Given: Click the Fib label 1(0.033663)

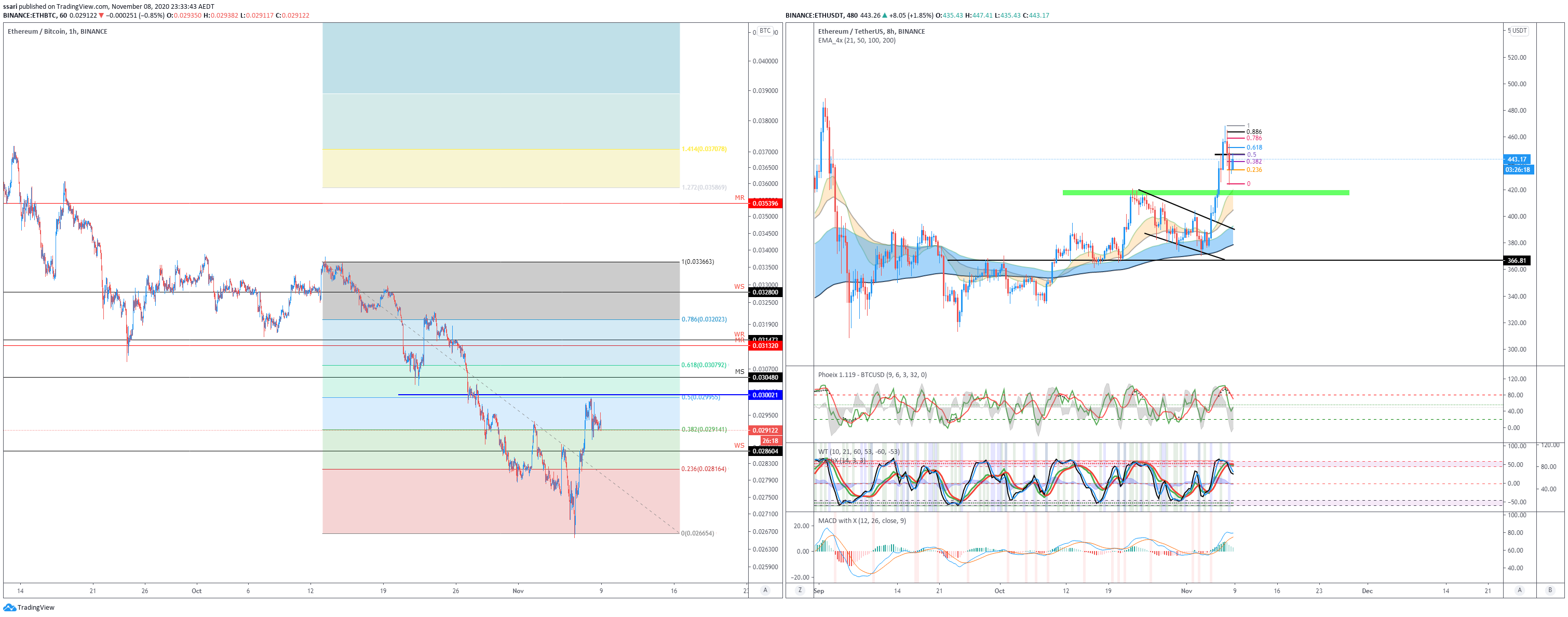Looking at the screenshot, I should coord(698,262).
